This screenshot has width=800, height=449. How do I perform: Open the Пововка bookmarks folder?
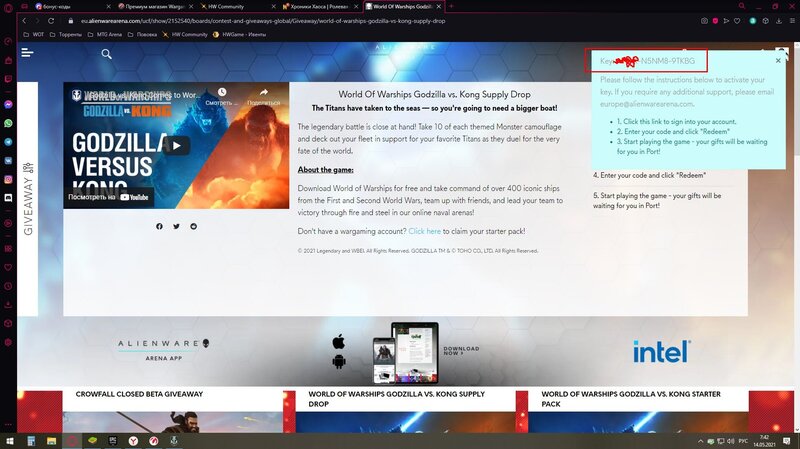[x=142, y=35]
